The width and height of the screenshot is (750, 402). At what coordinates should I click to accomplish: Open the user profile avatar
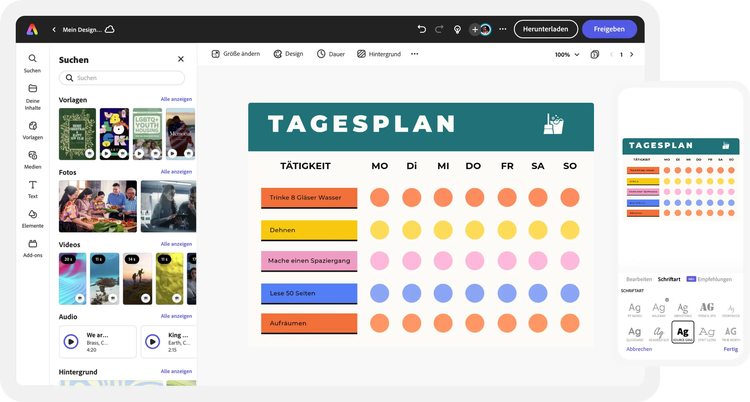coord(485,30)
